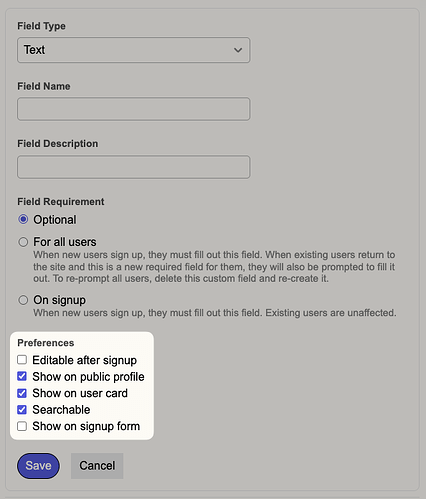Click the Field Description label text
This screenshot has height=499, width=426.
[x=58, y=144]
